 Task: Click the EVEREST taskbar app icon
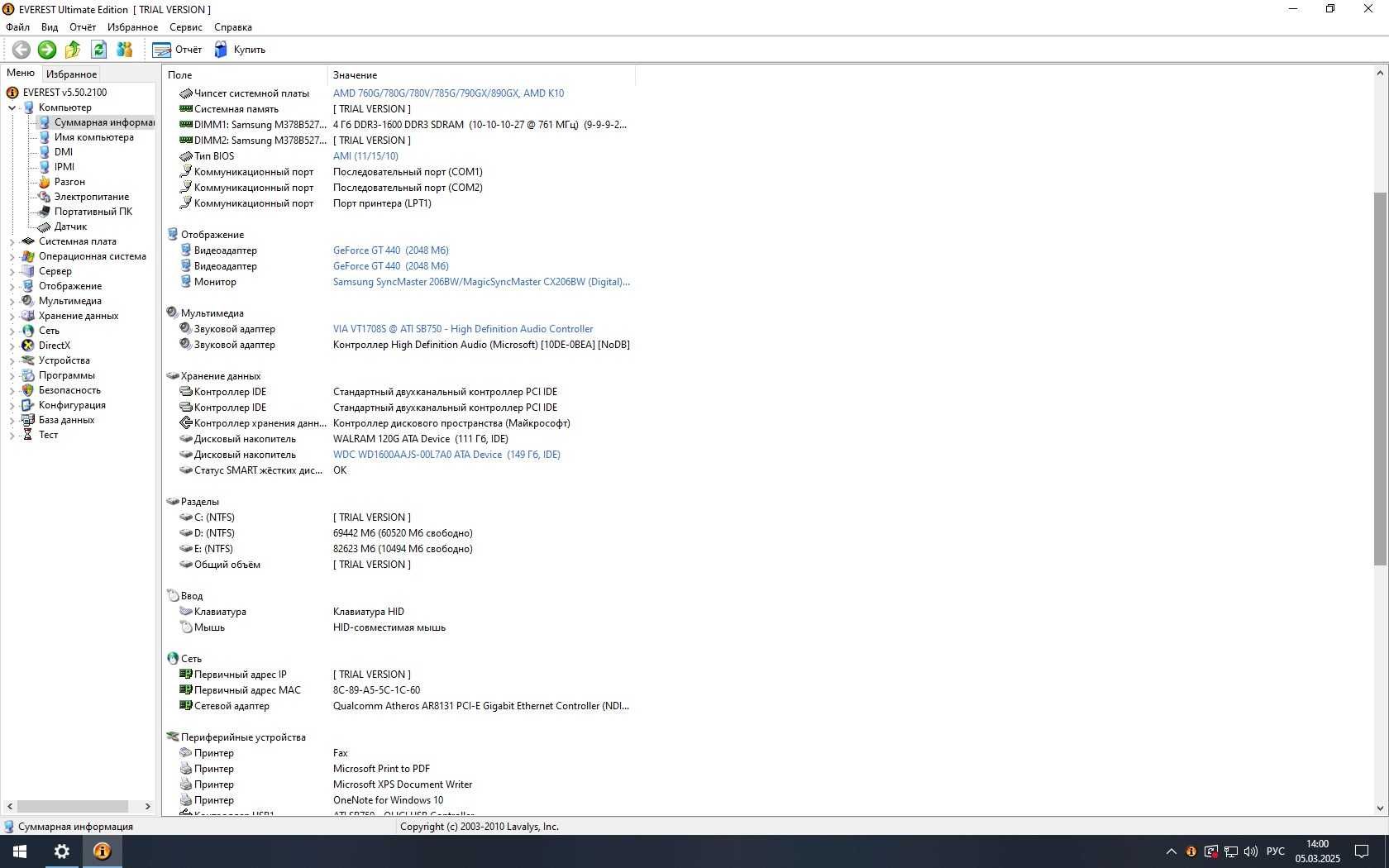pos(103,851)
